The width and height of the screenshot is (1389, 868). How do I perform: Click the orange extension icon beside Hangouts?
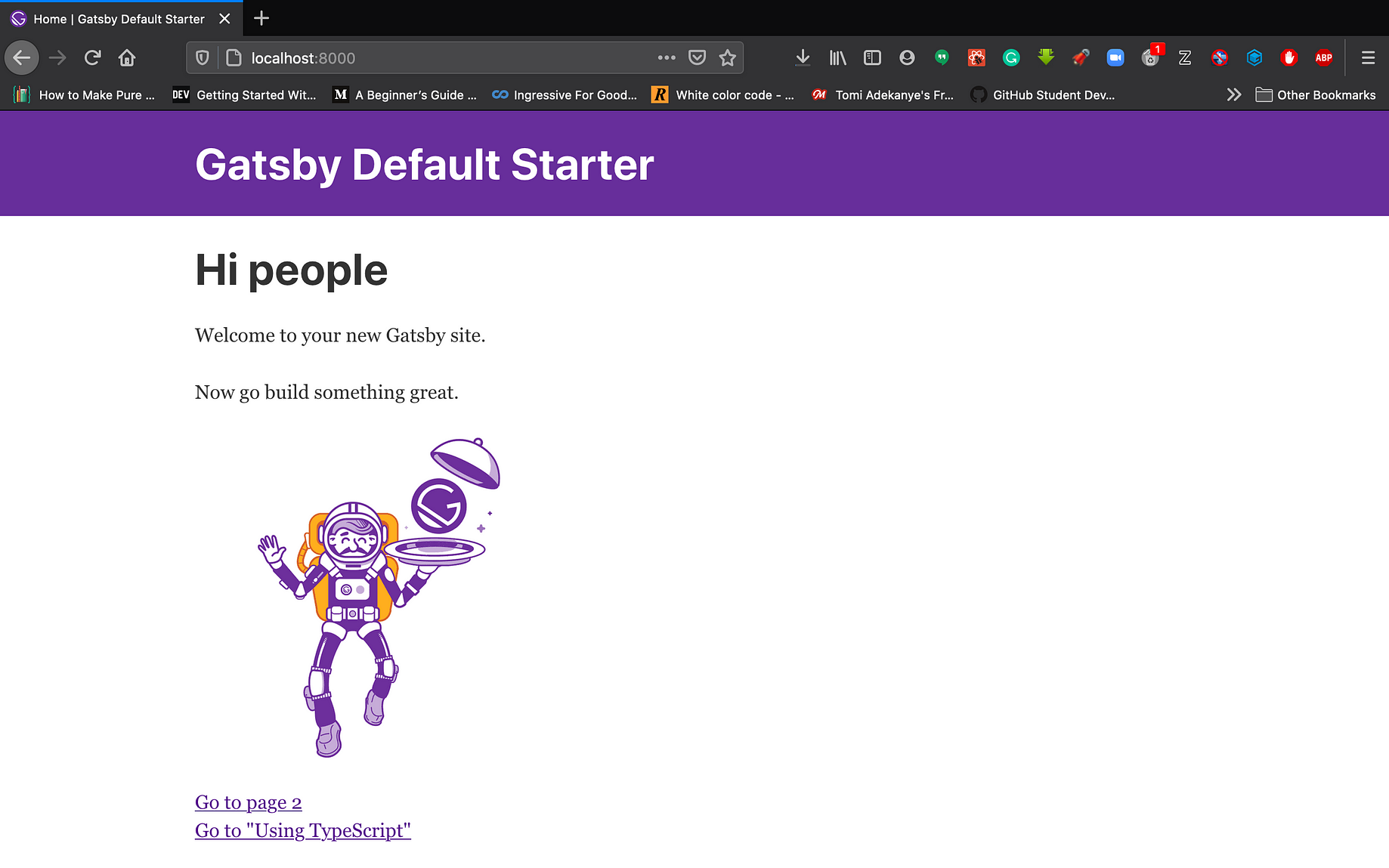[x=976, y=57]
